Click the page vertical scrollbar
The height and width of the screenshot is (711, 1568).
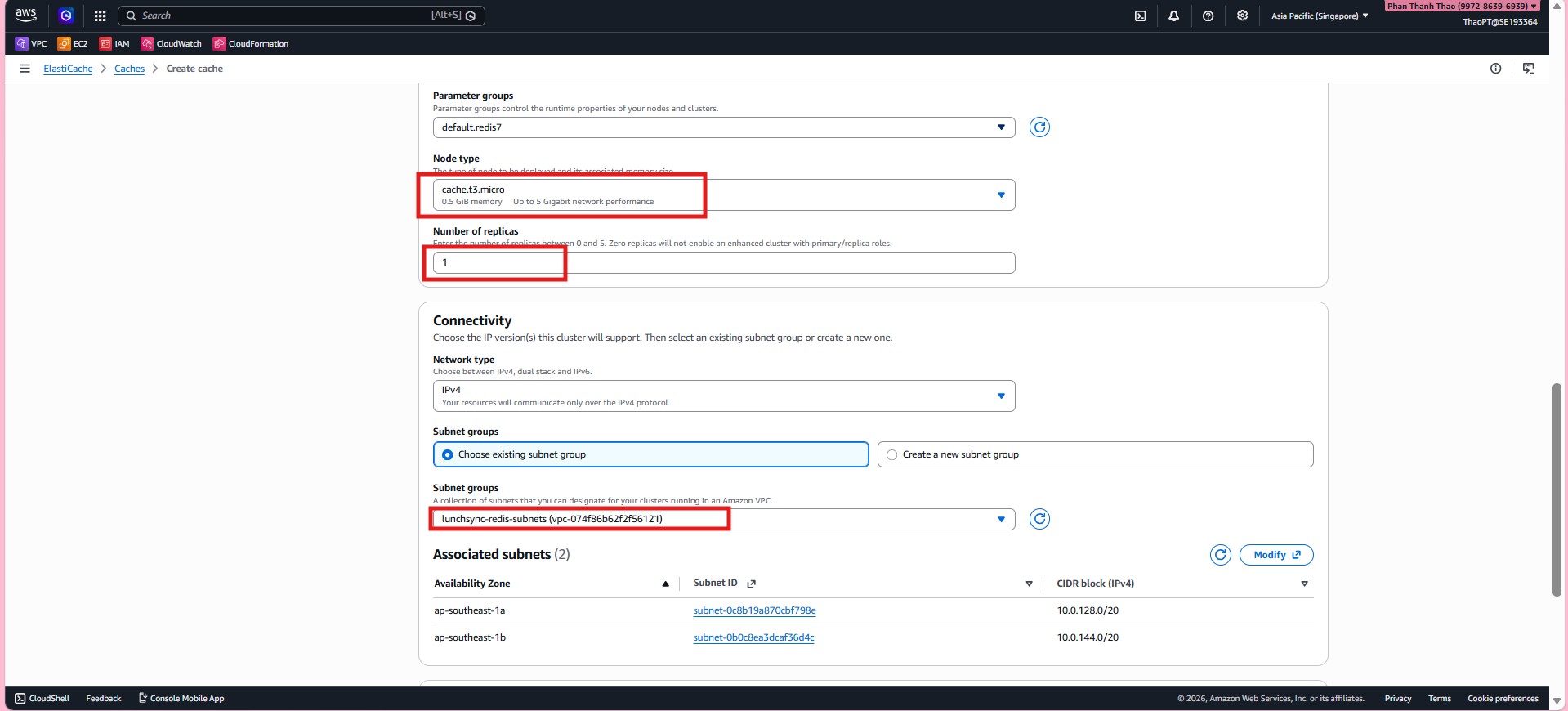click(x=1557, y=489)
